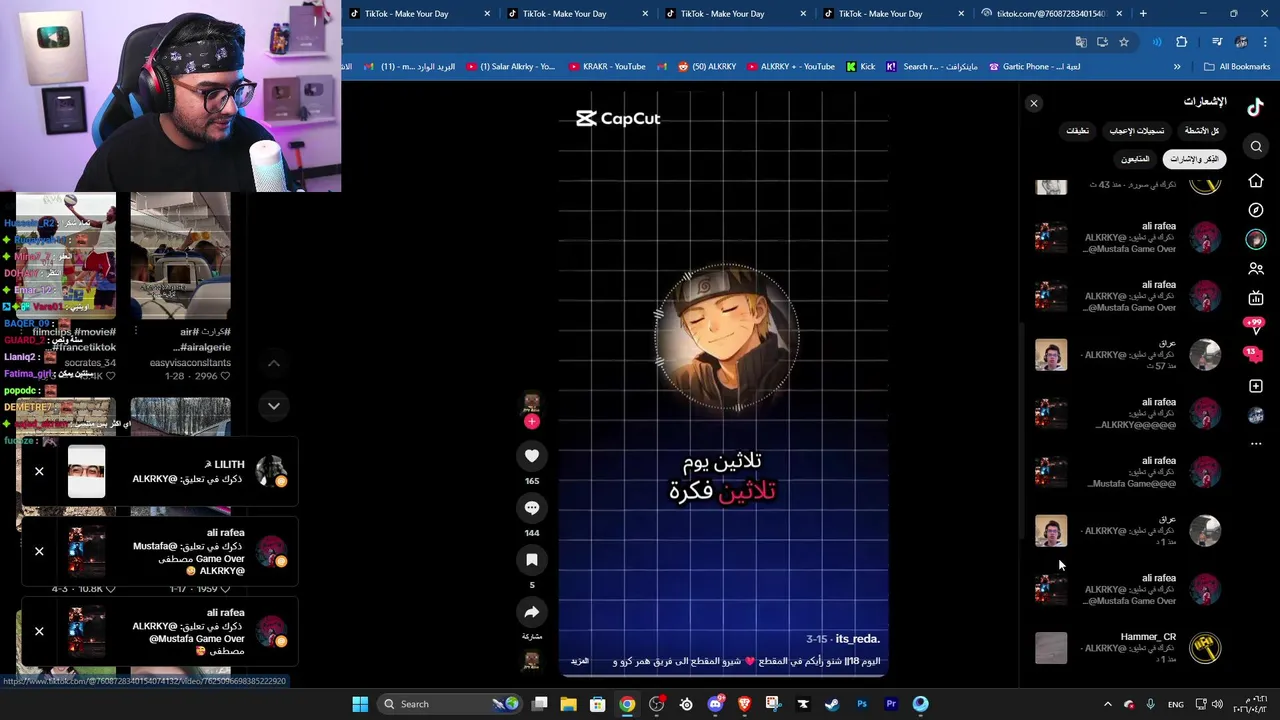Click the upload plus icon in sidebar
Image resolution: width=1280 pixels, height=720 pixels.
[x=1256, y=386]
